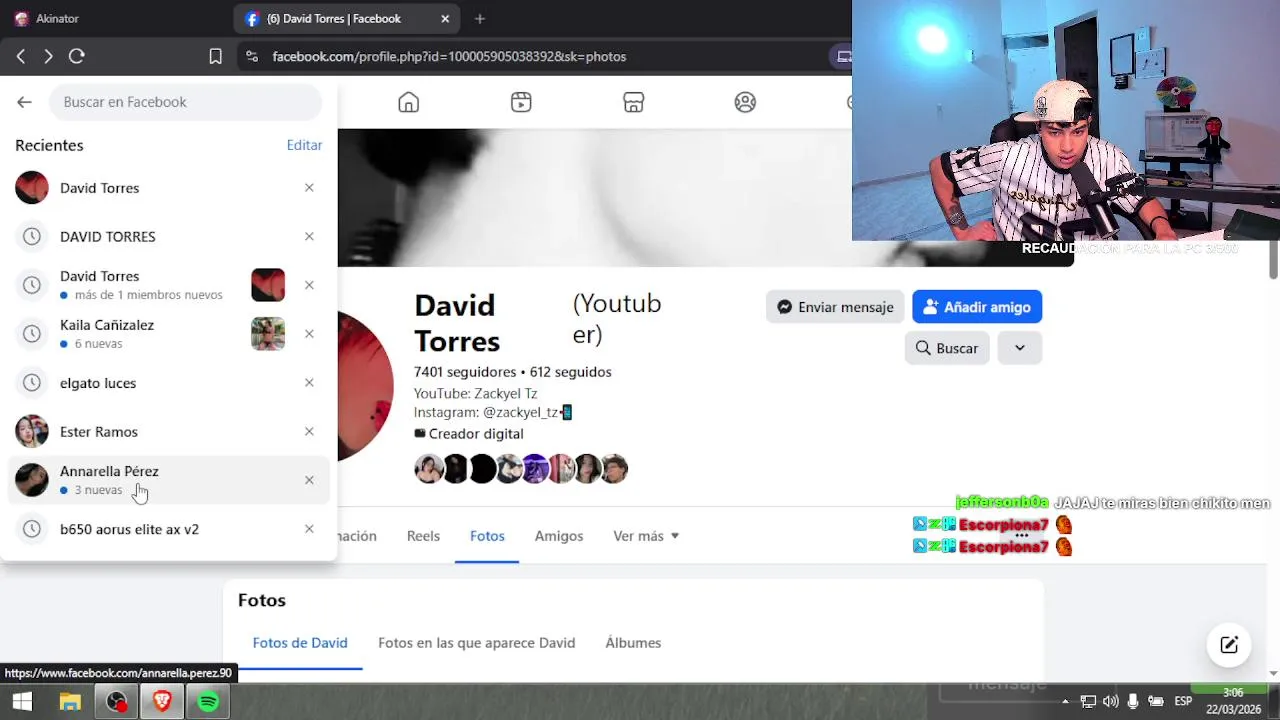Click the page vertical scrollbar

point(1273,260)
